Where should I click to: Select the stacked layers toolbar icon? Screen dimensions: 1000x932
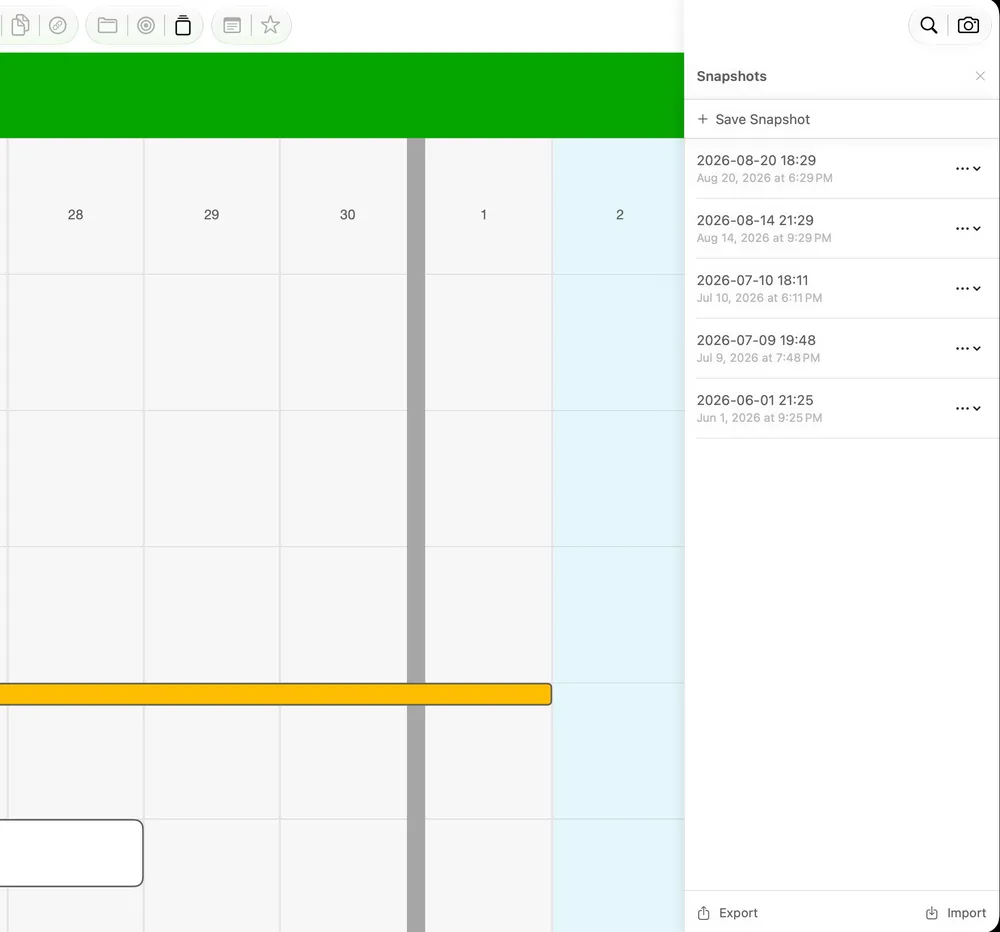pos(183,26)
